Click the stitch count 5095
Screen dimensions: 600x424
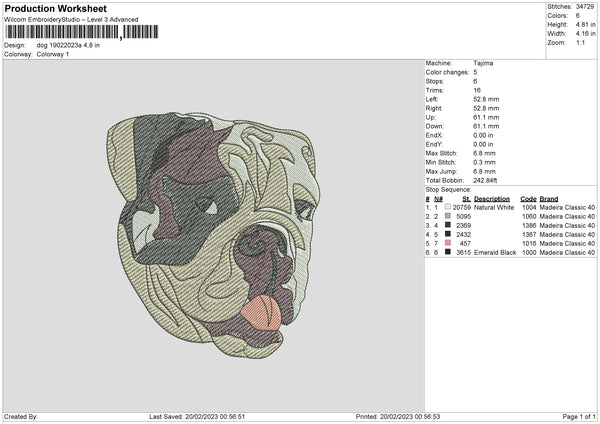(x=463, y=217)
